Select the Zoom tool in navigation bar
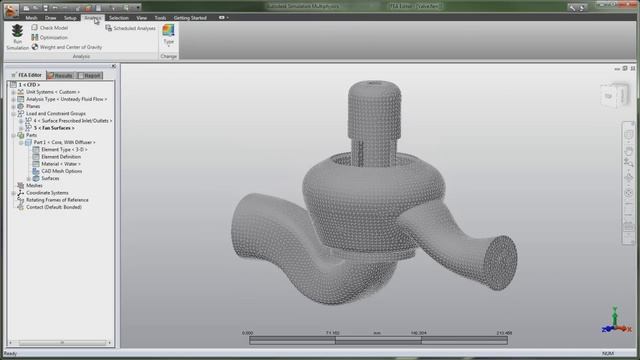Viewport: 640px width, 360px height. [x=629, y=163]
